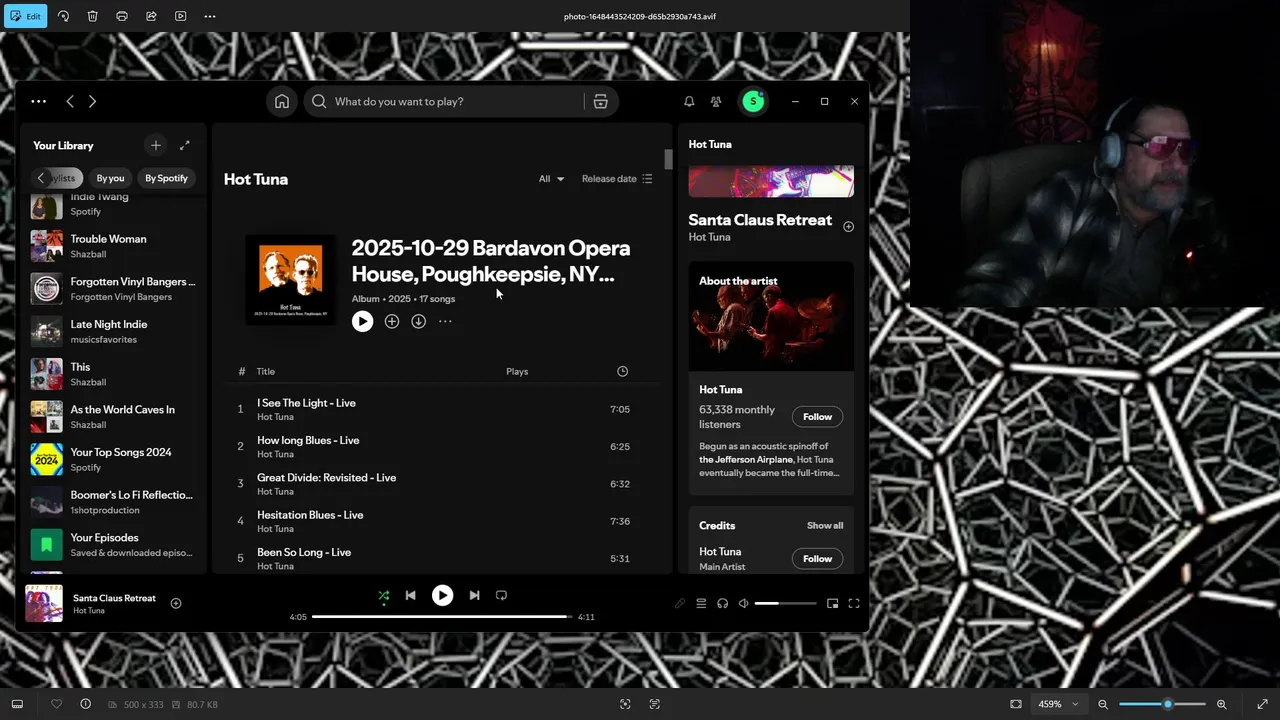
Task: Skip to the previous track
Action: pos(410,595)
